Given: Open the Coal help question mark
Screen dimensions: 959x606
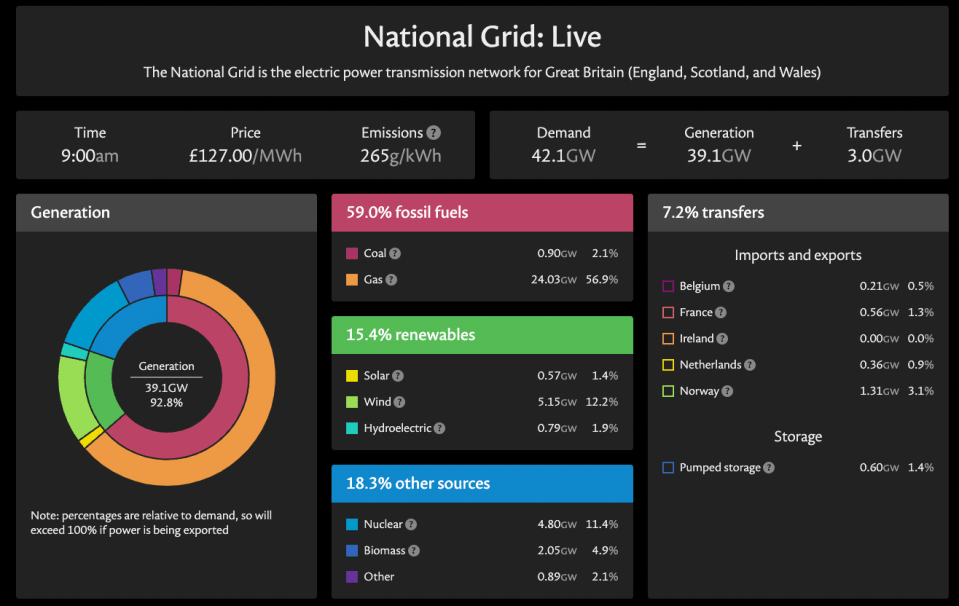Looking at the screenshot, I should [x=395, y=253].
